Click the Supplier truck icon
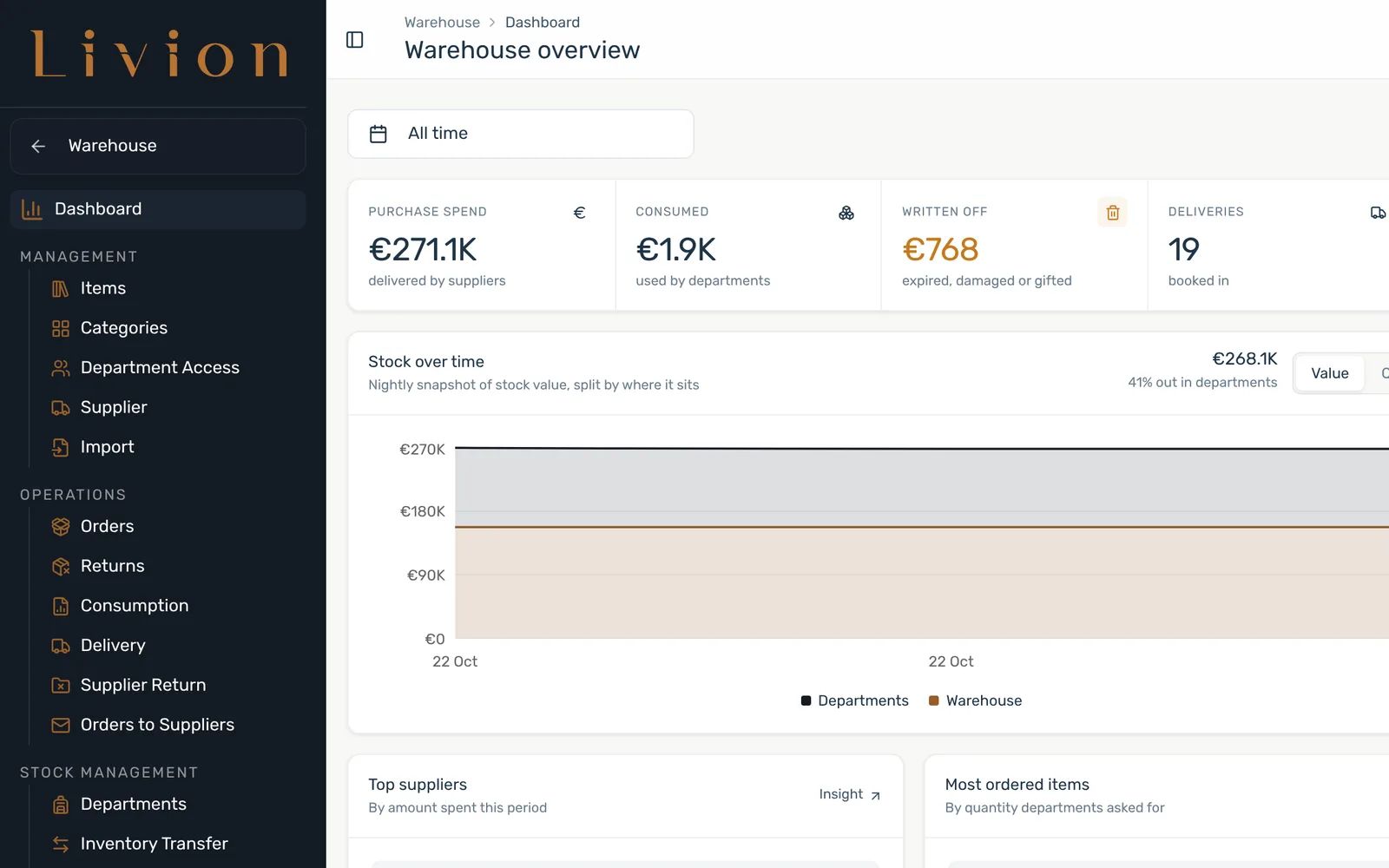Image resolution: width=1389 pixels, height=868 pixels. pos(60,408)
